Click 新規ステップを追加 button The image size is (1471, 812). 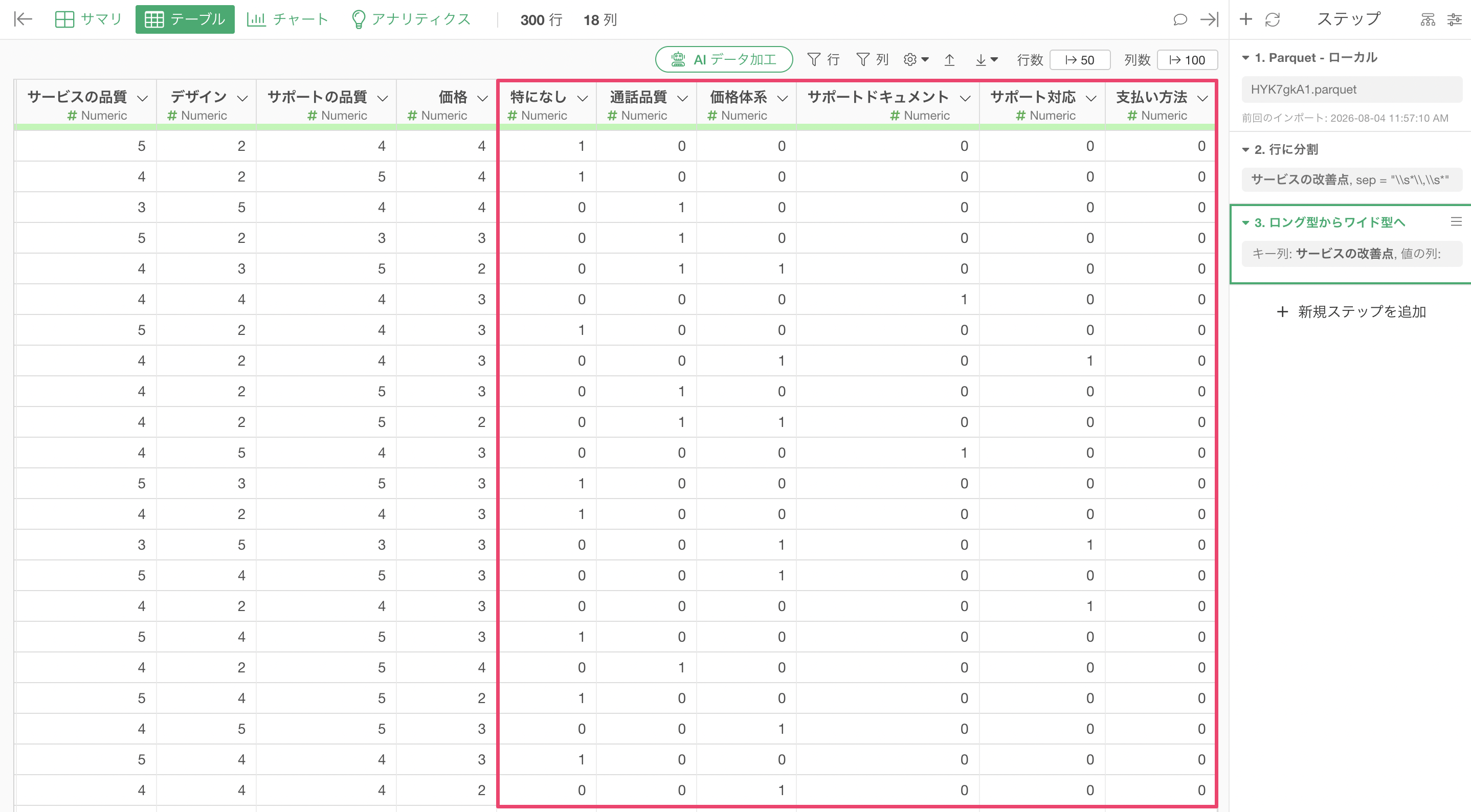tap(1351, 312)
